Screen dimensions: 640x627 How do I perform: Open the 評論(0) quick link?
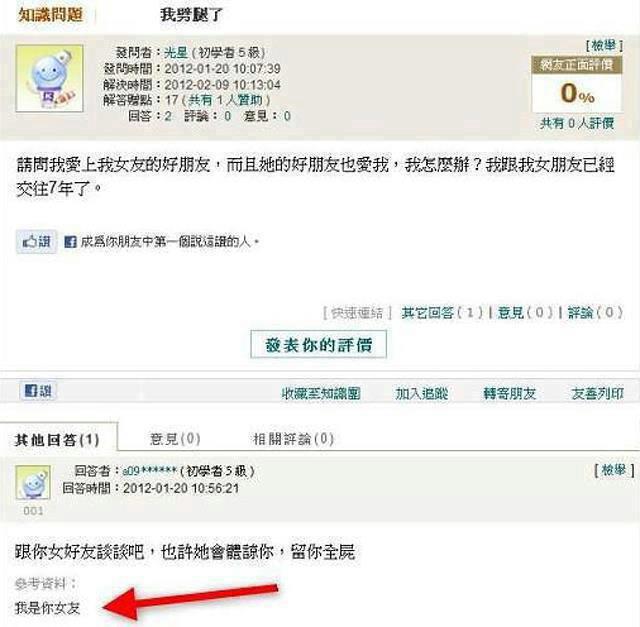(596, 313)
